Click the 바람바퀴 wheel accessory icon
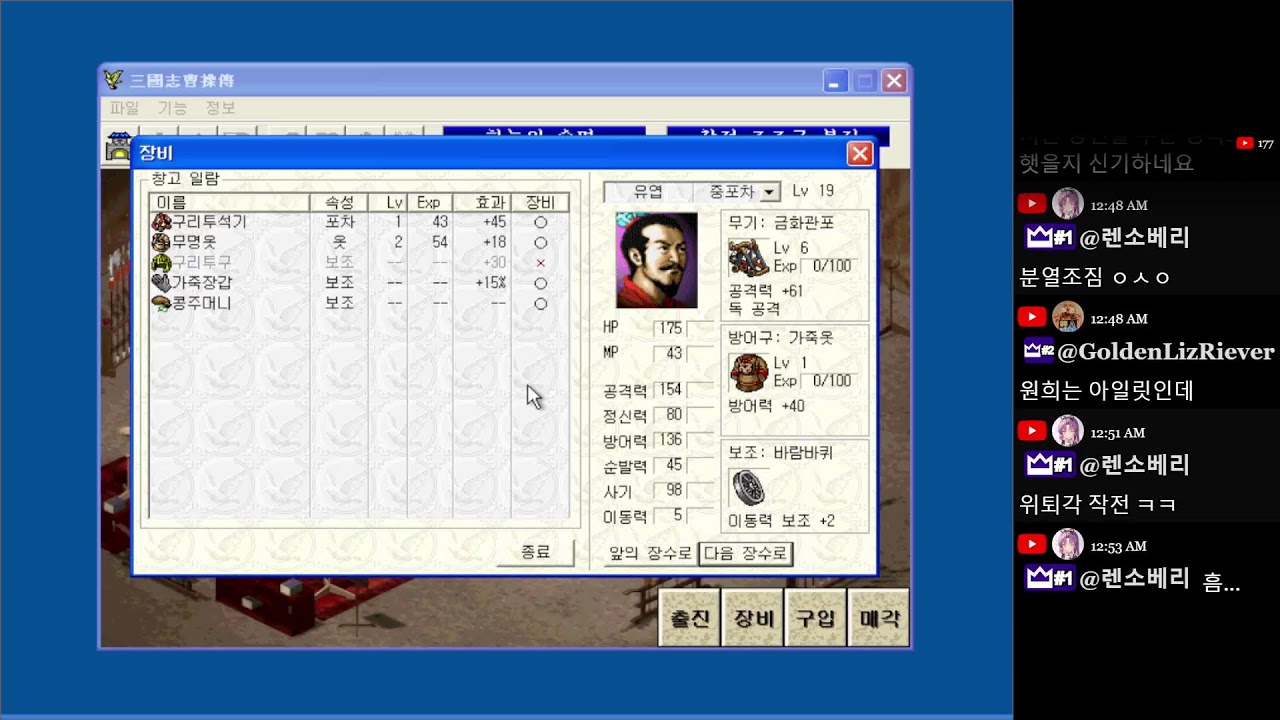Viewport: 1280px width, 720px height. coord(748,487)
